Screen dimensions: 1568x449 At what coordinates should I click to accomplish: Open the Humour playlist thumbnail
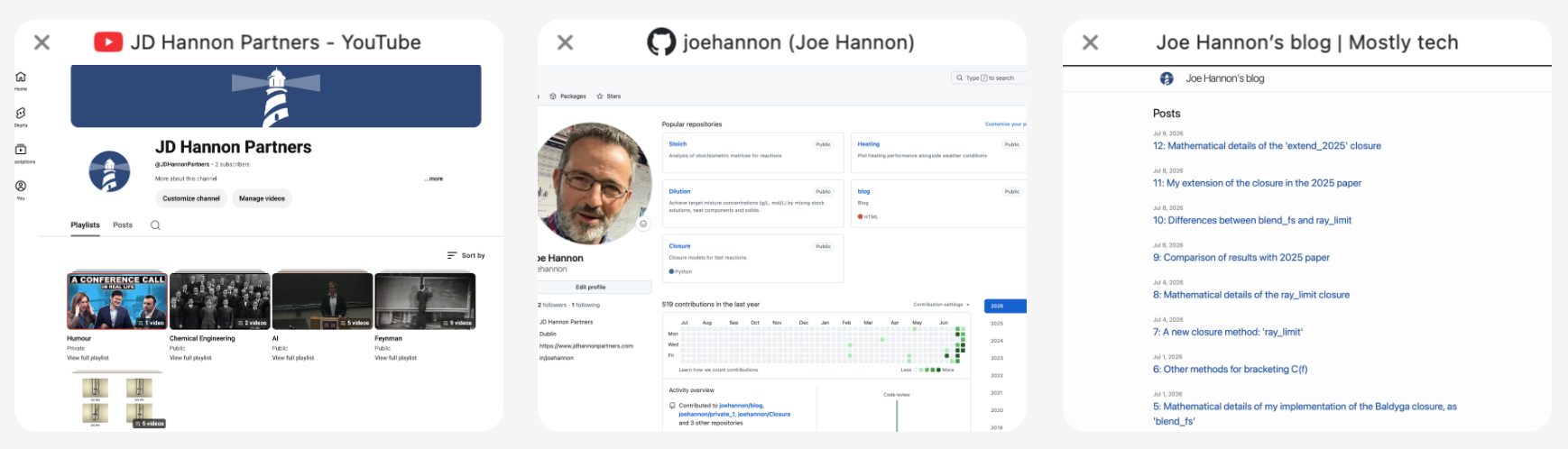[x=117, y=301]
